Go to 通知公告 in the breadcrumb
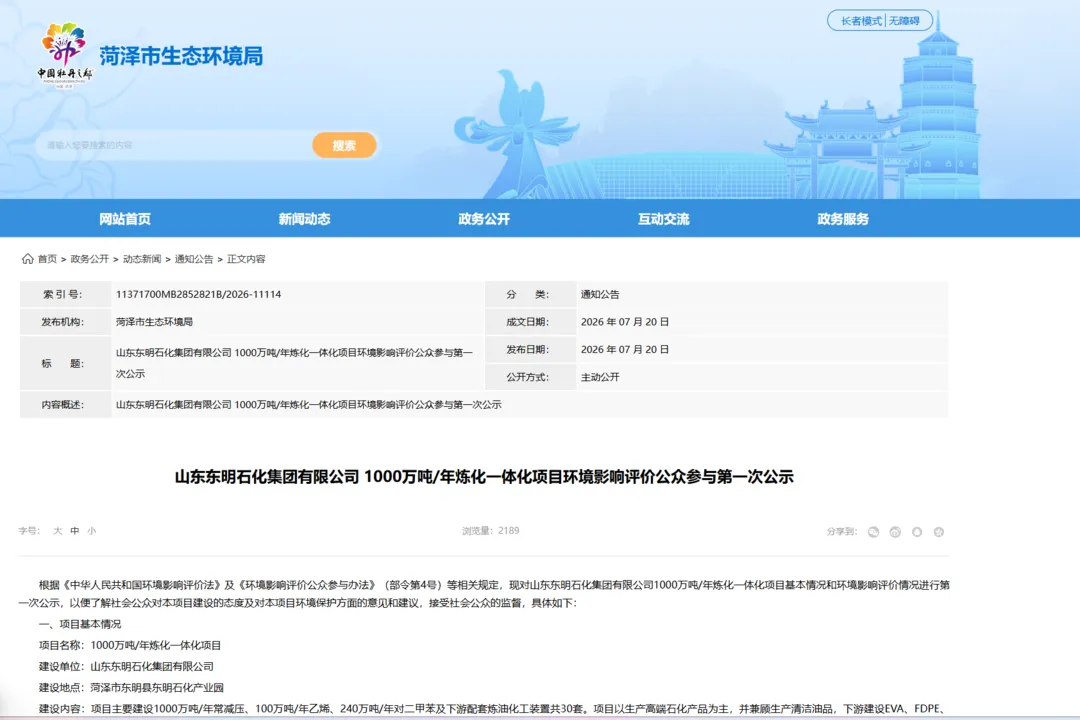Image resolution: width=1080 pixels, height=720 pixels. point(194,259)
